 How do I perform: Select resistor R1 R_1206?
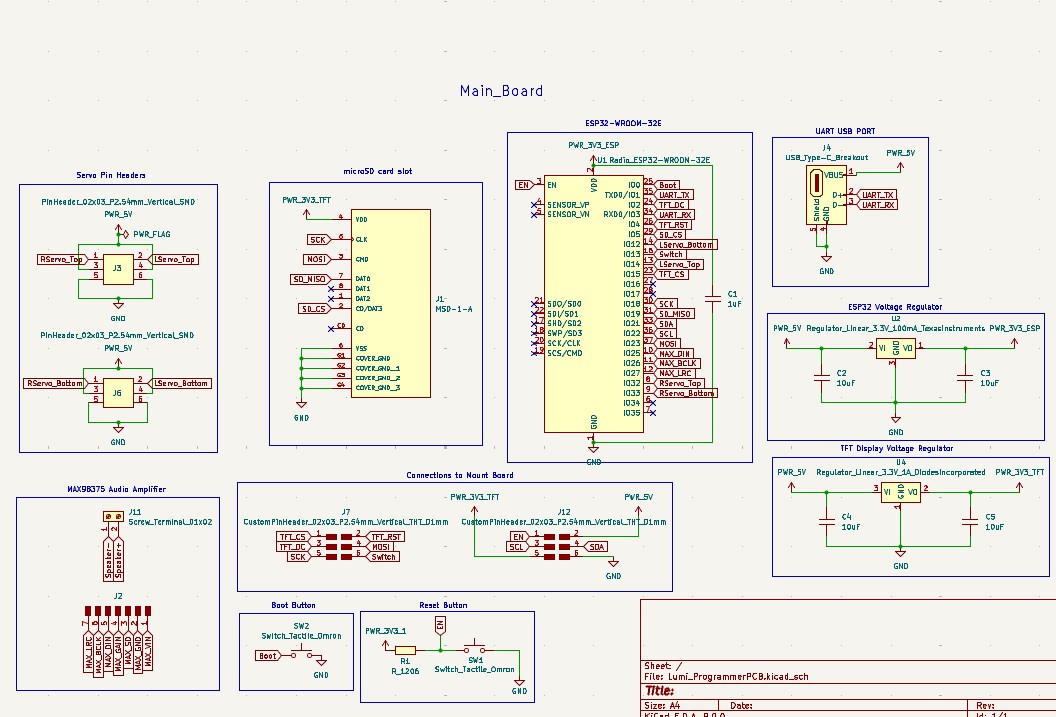click(405, 650)
